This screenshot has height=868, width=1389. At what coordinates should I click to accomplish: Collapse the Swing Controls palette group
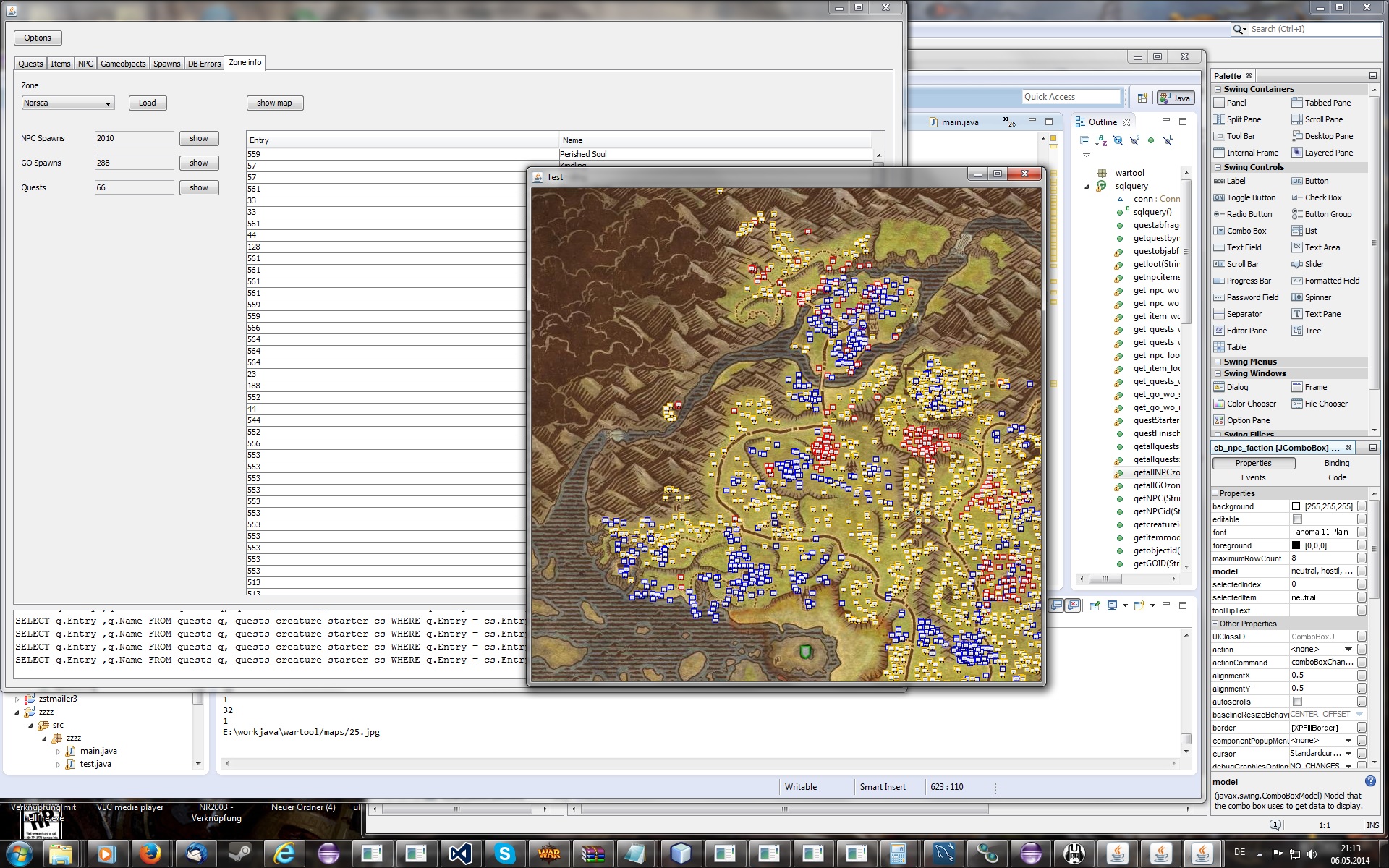pyautogui.click(x=1218, y=167)
